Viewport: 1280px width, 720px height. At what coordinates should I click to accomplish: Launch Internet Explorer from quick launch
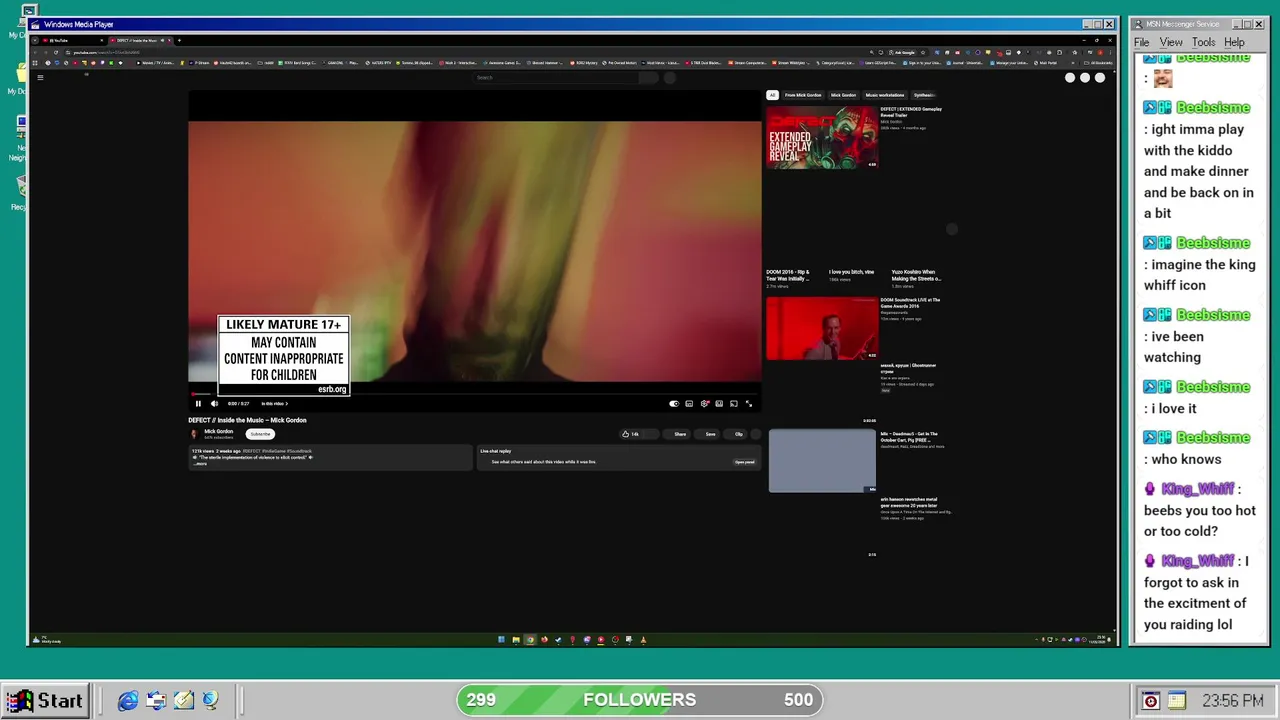(x=128, y=701)
